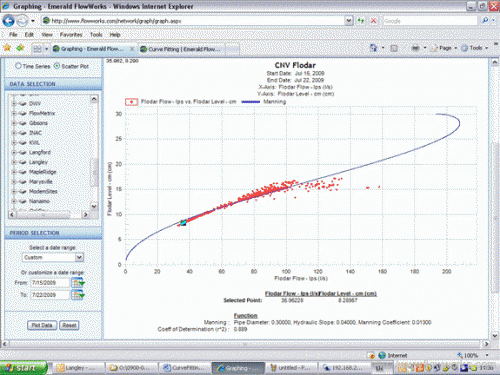500x375 pixels.
Task: Open the Help menu
Action: 115,35
